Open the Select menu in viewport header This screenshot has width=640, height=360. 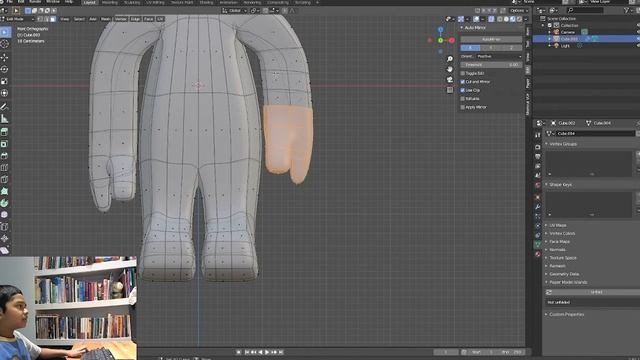tap(79, 19)
